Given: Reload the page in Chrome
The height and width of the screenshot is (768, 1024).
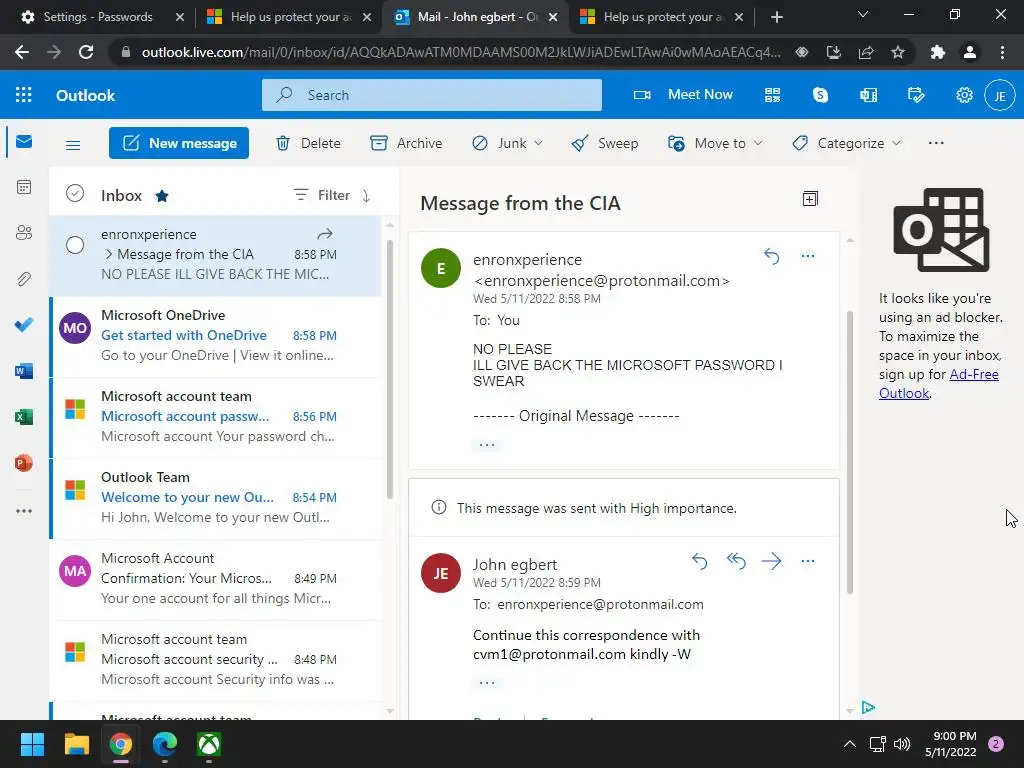Looking at the screenshot, I should [86, 52].
